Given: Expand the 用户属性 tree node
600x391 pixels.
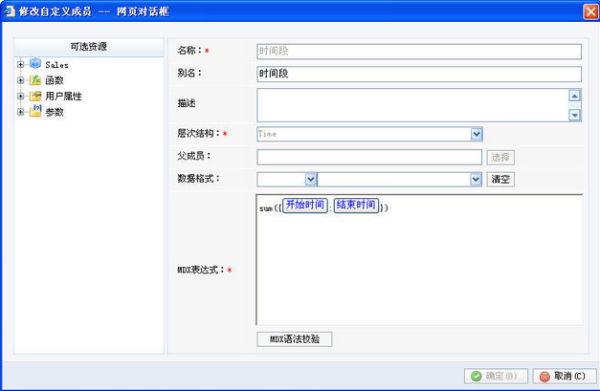Looking at the screenshot, I should pos(21,96).
